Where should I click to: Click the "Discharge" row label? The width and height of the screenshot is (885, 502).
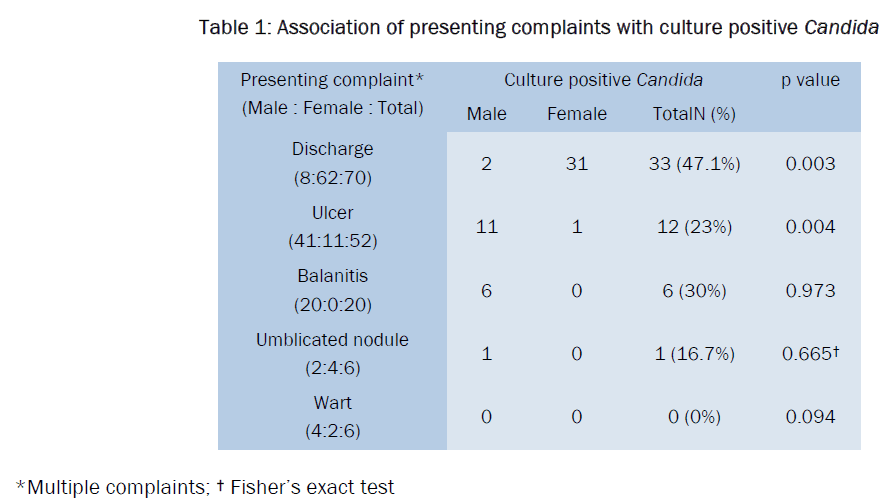pos(333,149)
